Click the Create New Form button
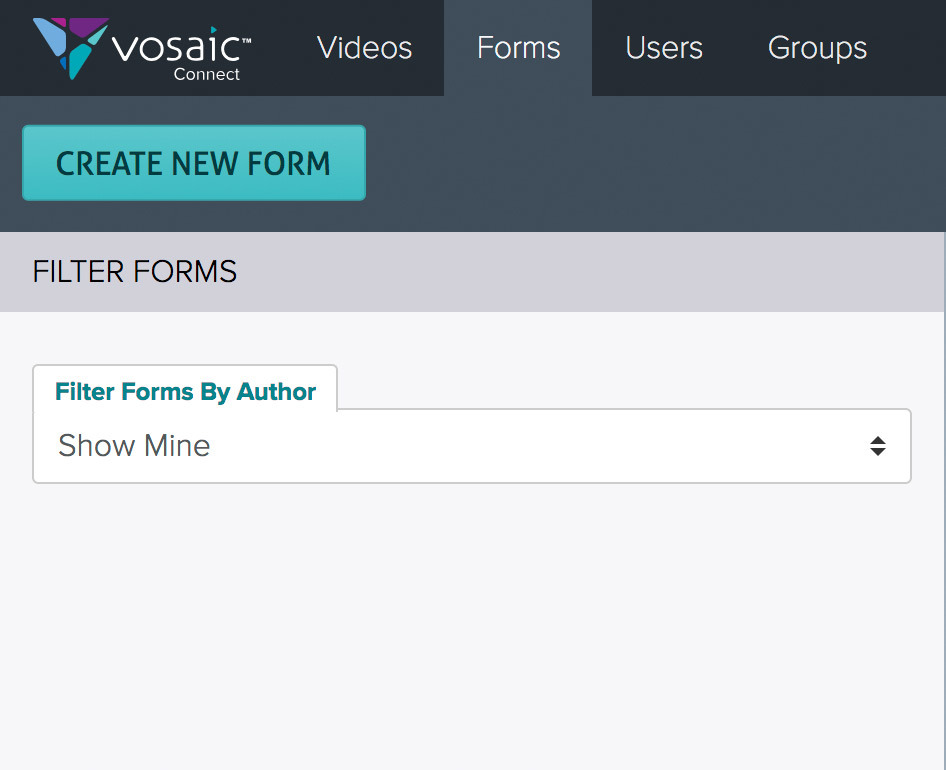Viewport: 946px width, 770px height. 194,163
